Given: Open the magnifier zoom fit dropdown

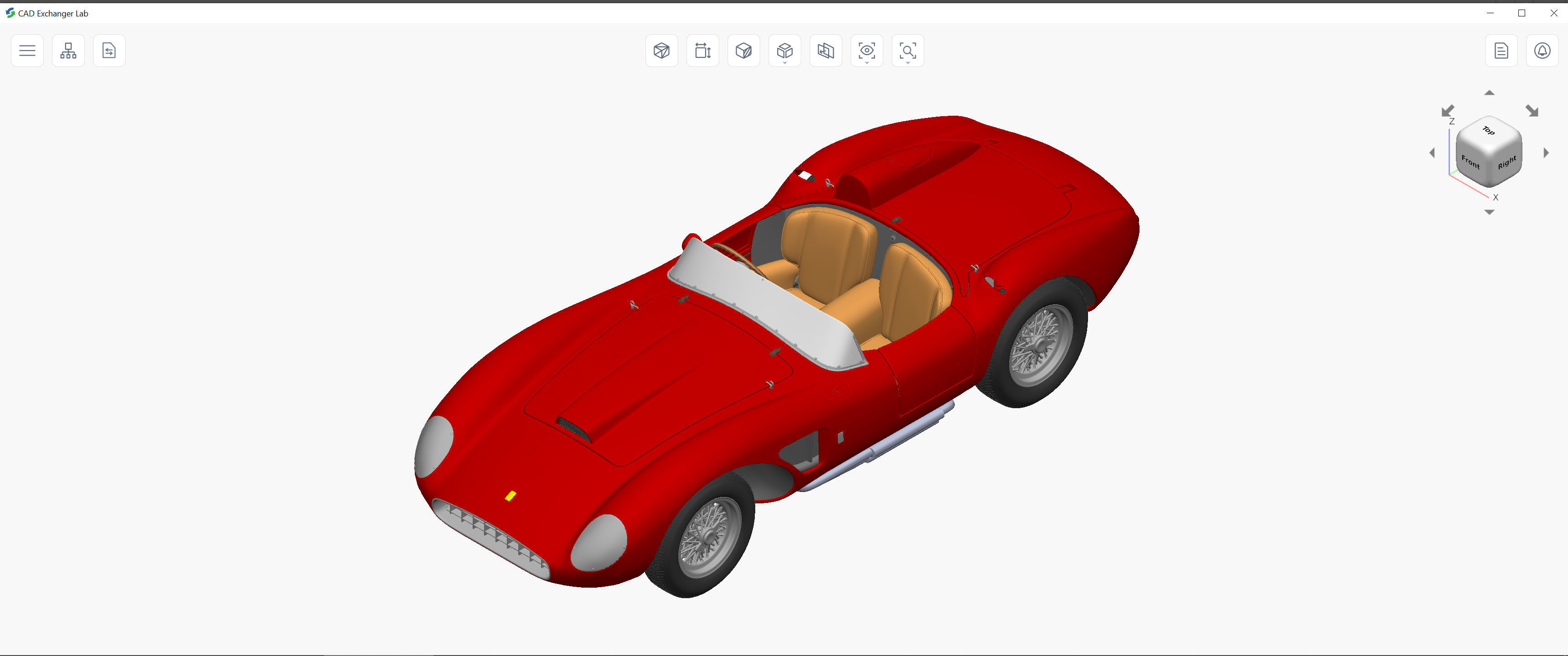Looking at the screenshot, I should click(908, 51).
